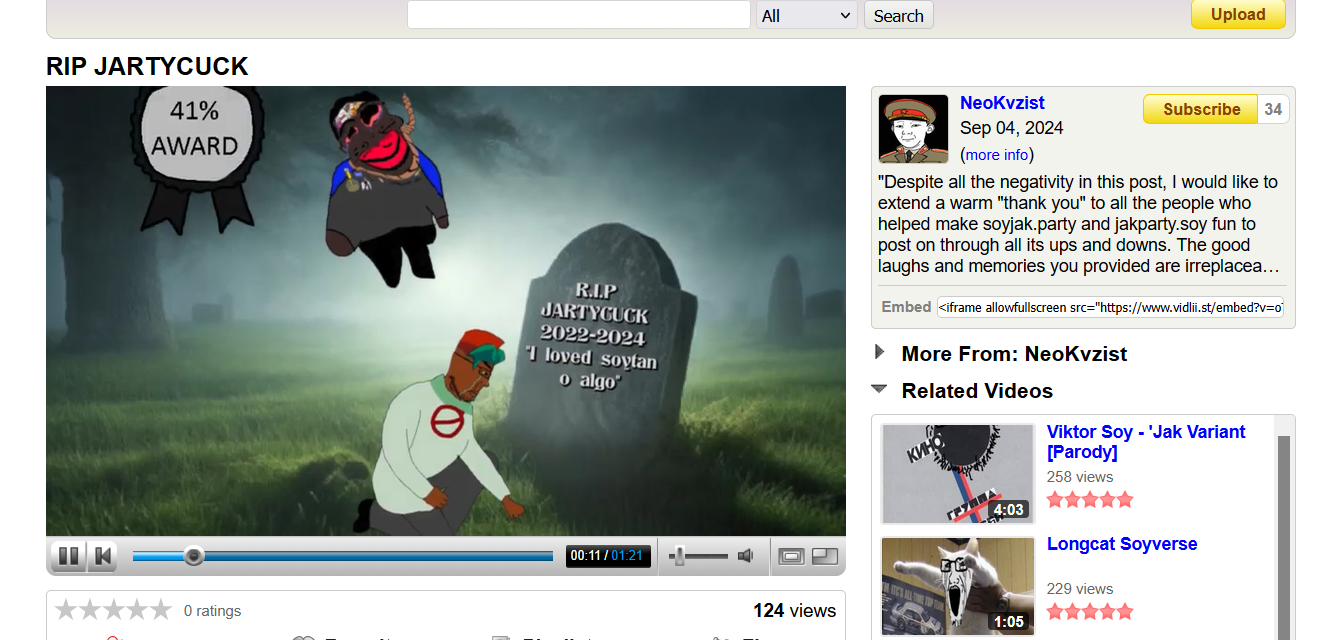Pause the video playback
The image size is (1318, 640).
[x=68, y=556]
